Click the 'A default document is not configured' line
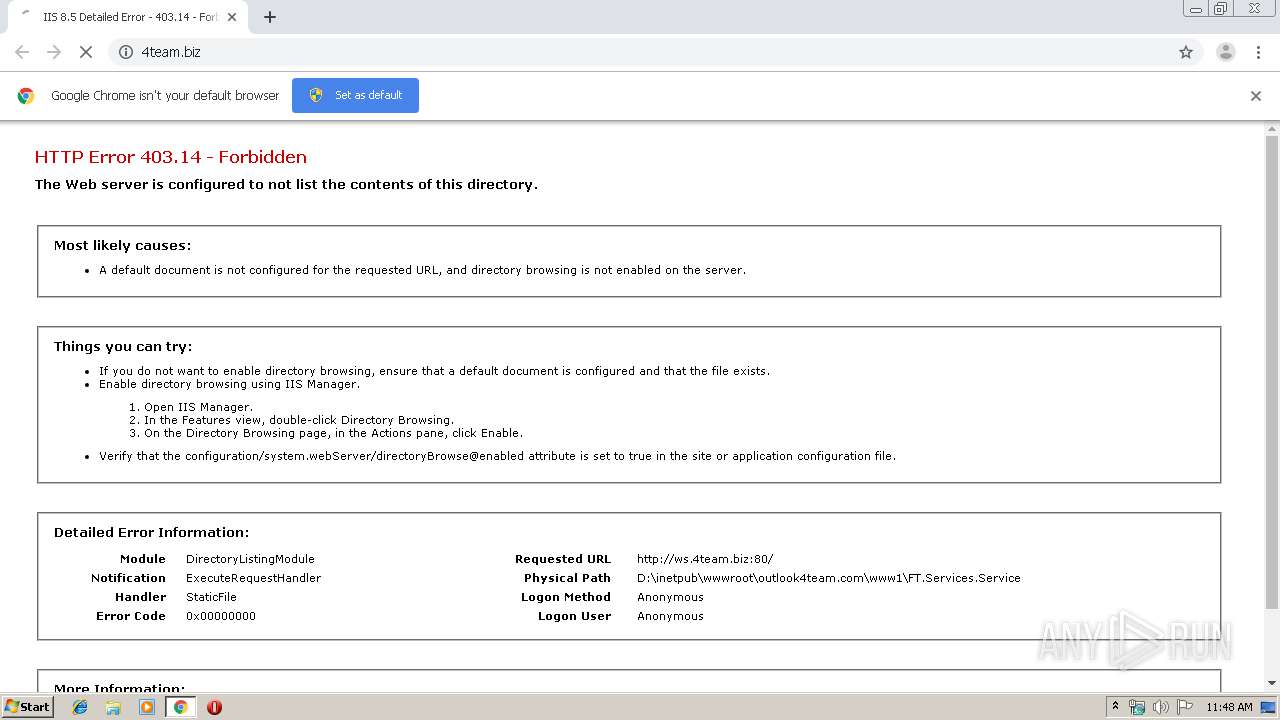 coord(422,270)
